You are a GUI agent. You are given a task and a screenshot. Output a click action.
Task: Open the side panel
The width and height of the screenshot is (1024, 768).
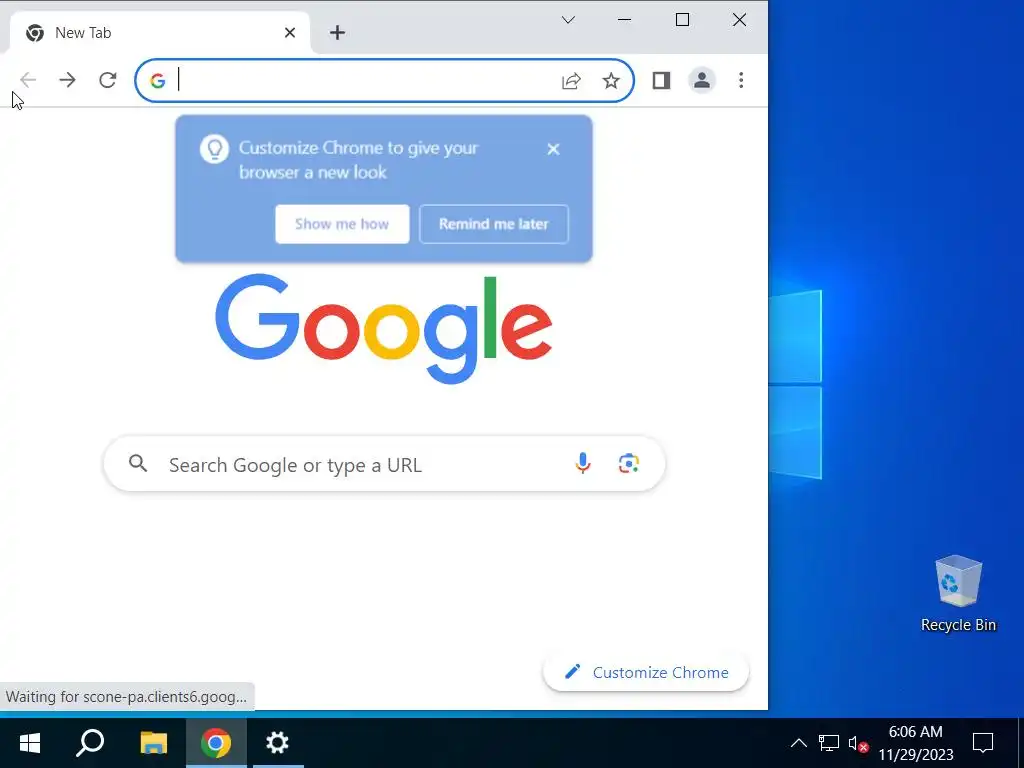[x=662, y=80]
